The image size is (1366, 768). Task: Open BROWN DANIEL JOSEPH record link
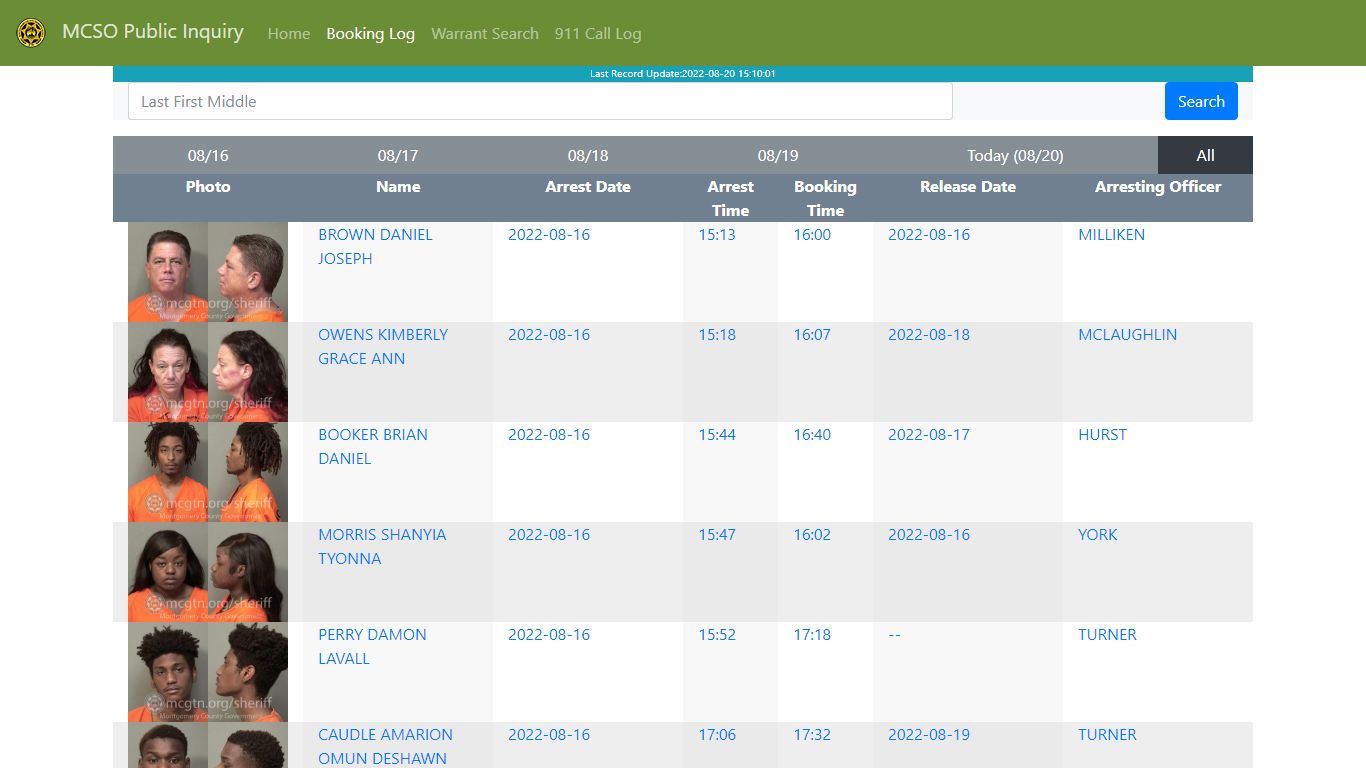(x=375, y=246)
